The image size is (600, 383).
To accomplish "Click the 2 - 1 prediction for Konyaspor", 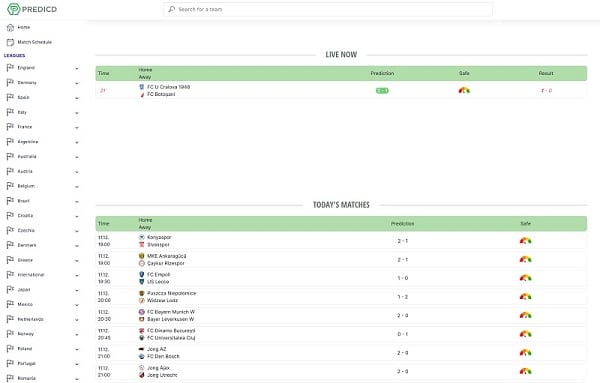I will [x=403, y=241].
